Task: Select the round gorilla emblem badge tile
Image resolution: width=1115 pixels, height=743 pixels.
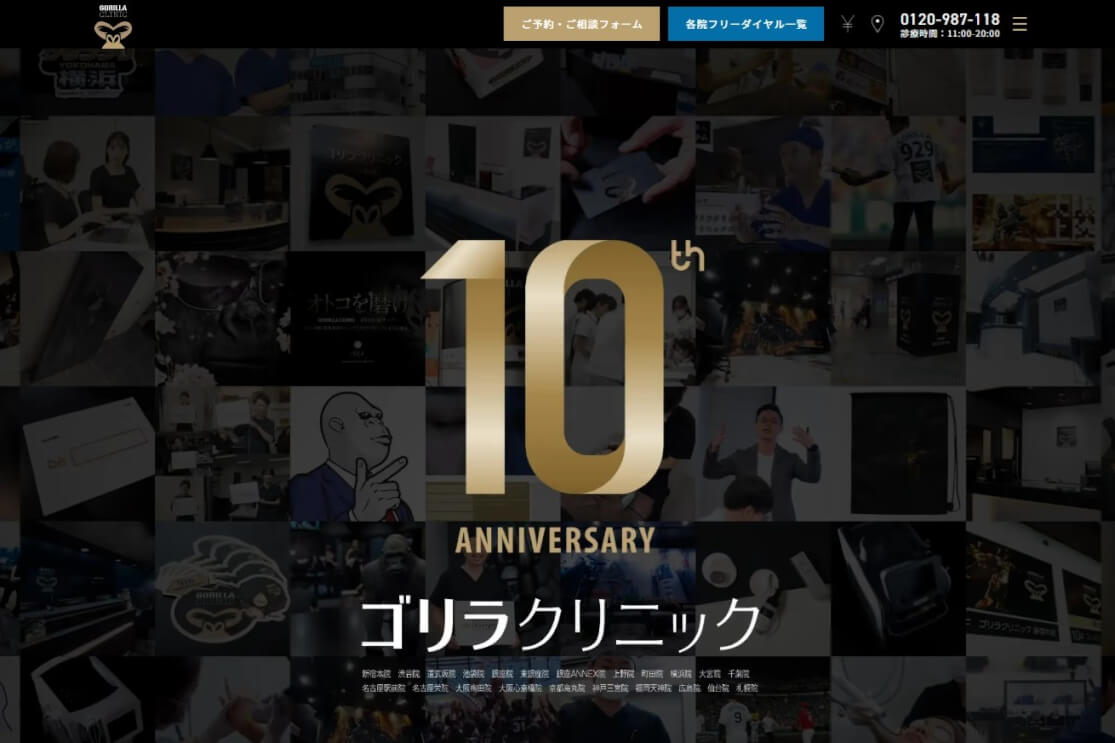Action: click(x=223, y=589)
